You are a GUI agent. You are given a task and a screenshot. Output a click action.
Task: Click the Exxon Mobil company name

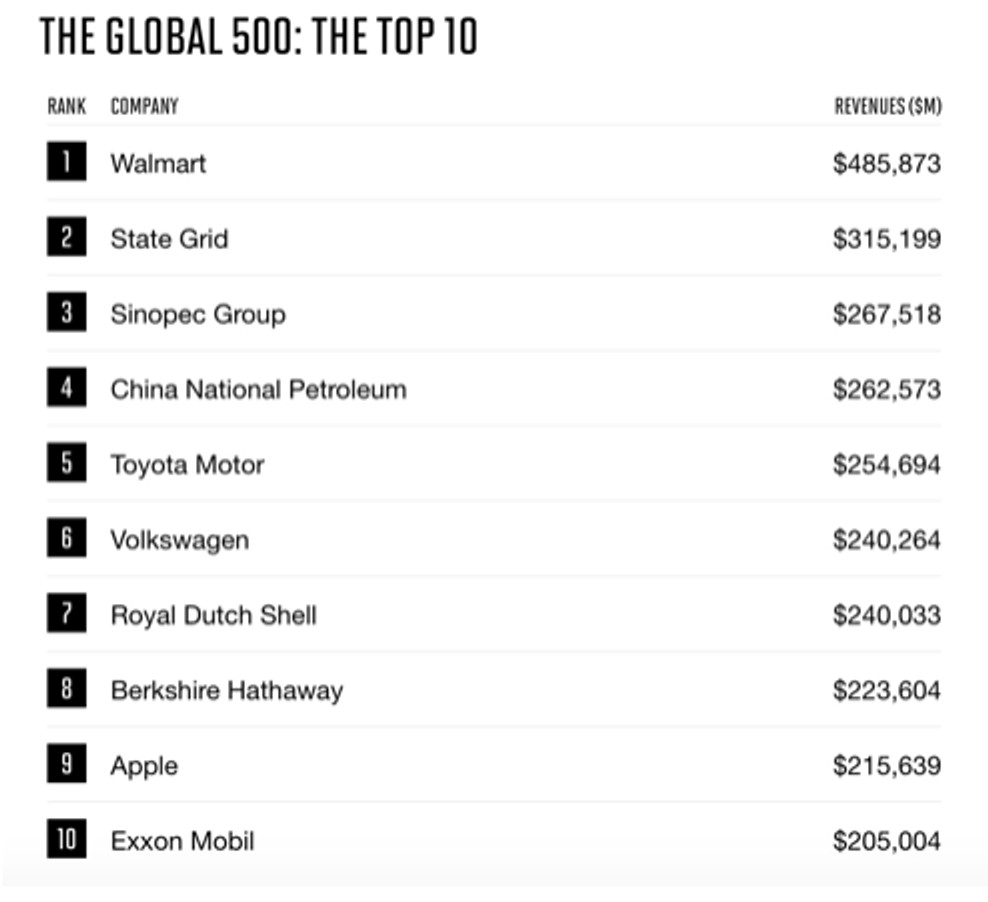(x=182, y=841)
